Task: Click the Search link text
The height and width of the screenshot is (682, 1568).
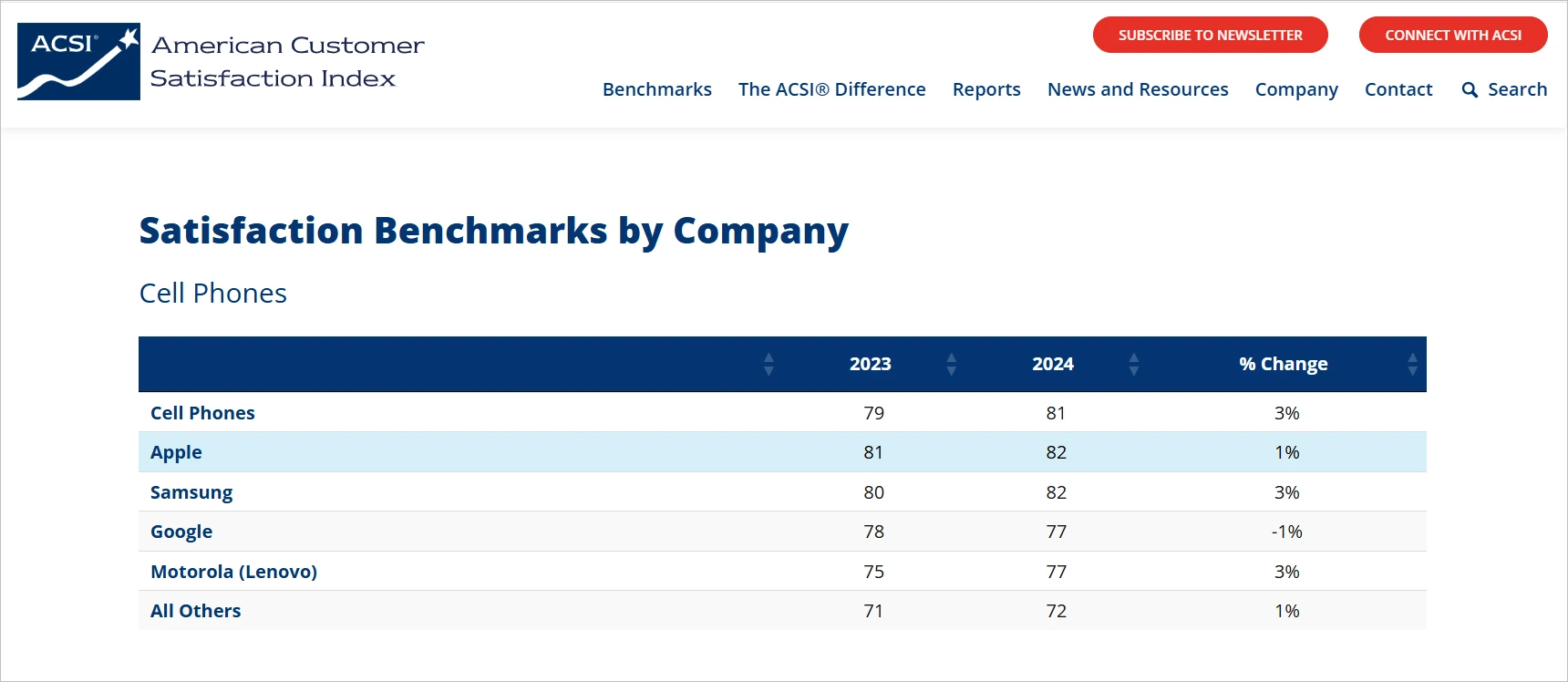Action: point(1518,89)
